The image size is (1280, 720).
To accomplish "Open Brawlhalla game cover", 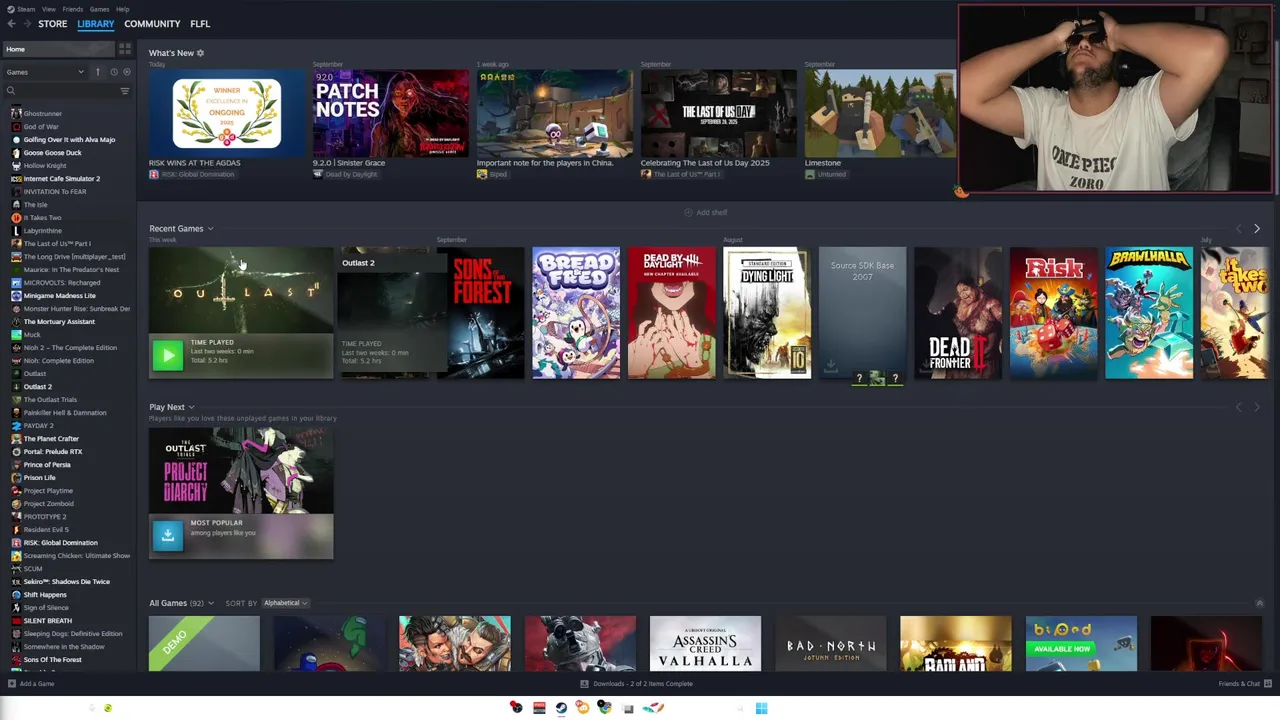I will tap(1149, 313).
